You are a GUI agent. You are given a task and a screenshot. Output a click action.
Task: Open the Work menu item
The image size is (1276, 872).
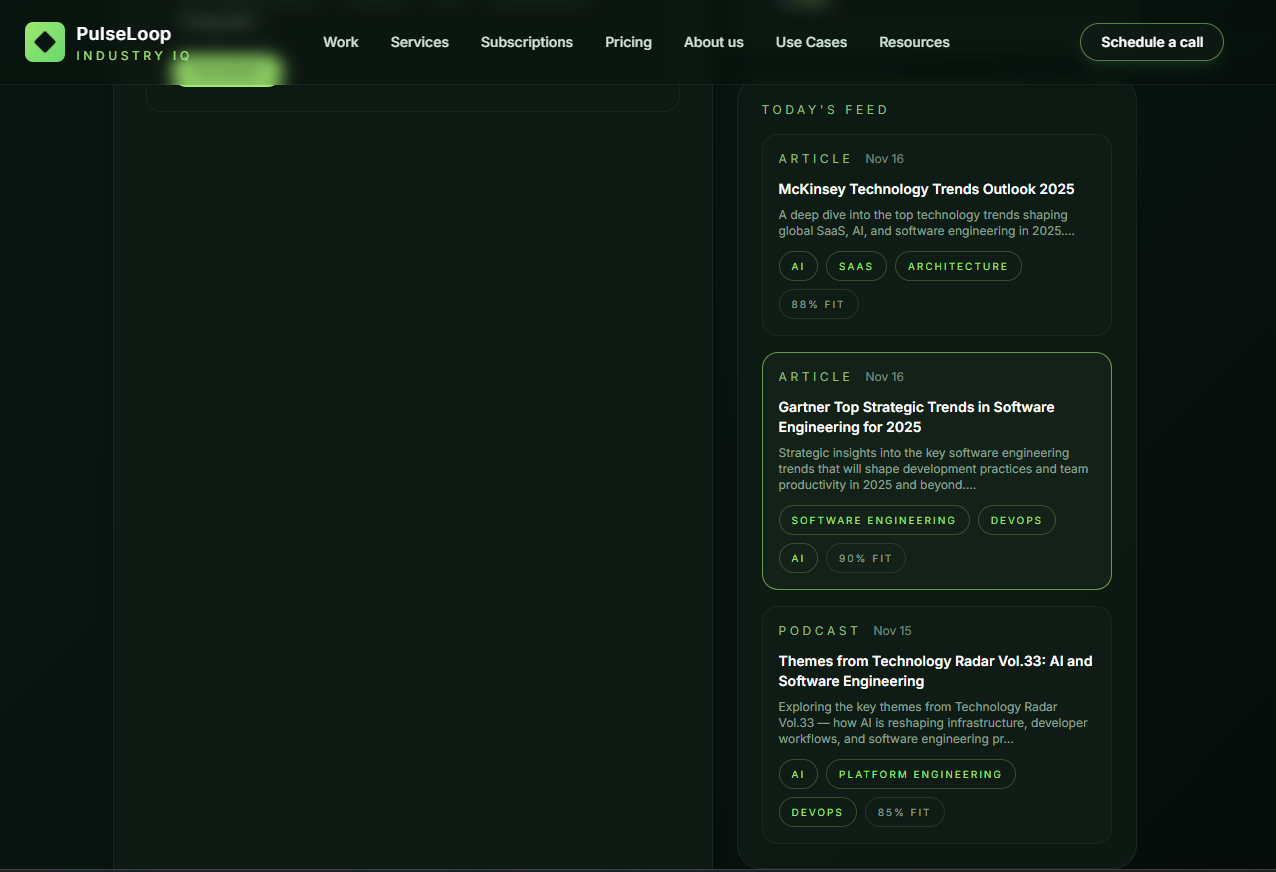[x=341, y=42]
